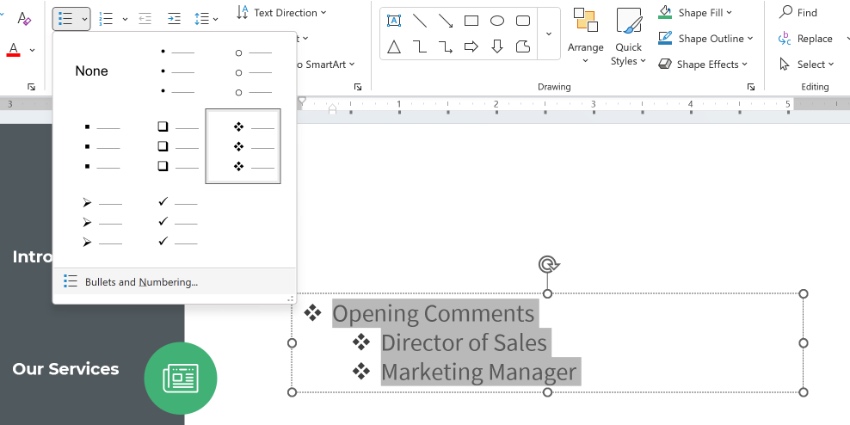Decrease the list indent level
Viewport: 850px width, 425px height.
[x=145, y=19]
